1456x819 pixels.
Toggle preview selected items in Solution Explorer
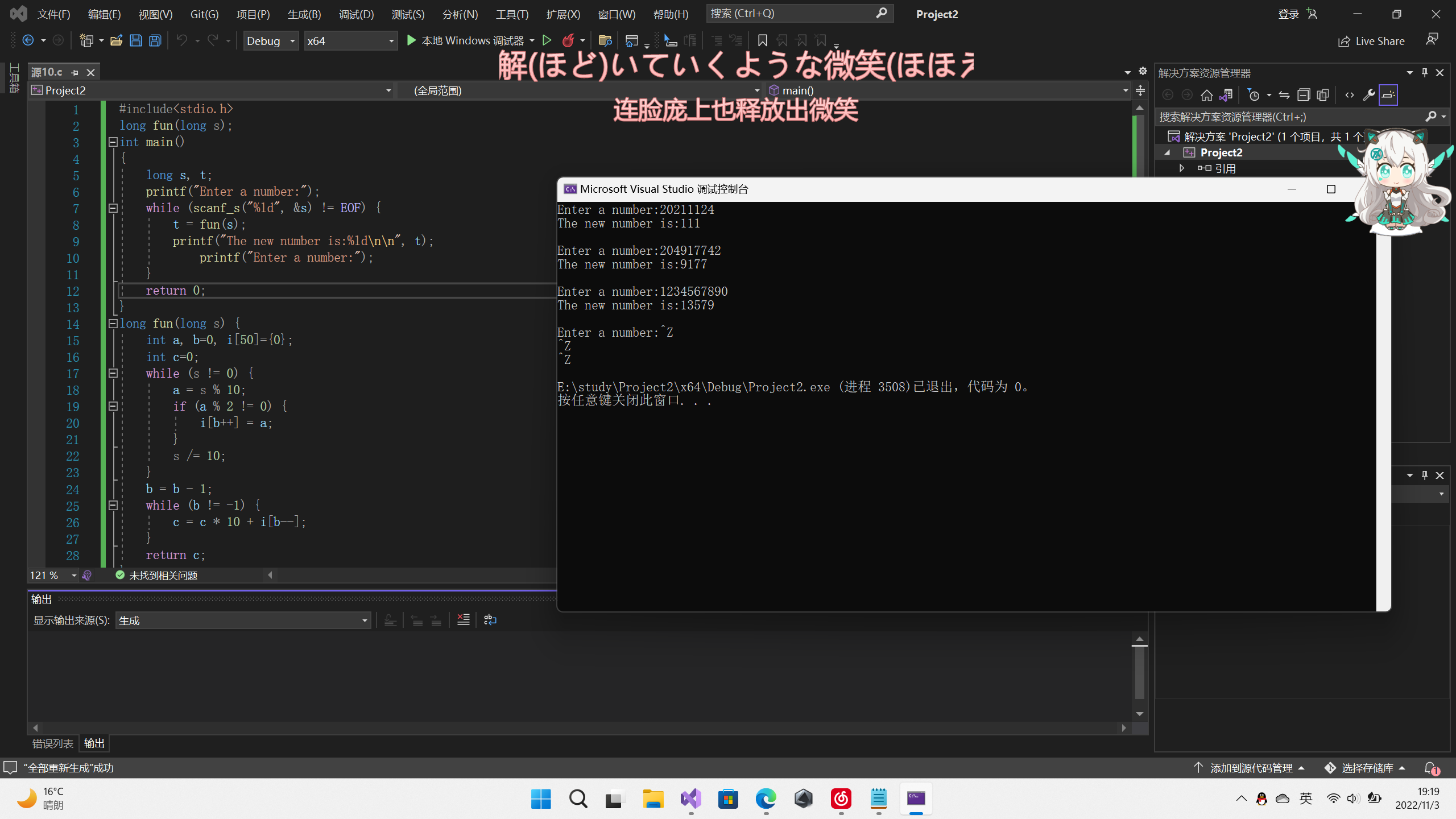tap(1388, 95)
